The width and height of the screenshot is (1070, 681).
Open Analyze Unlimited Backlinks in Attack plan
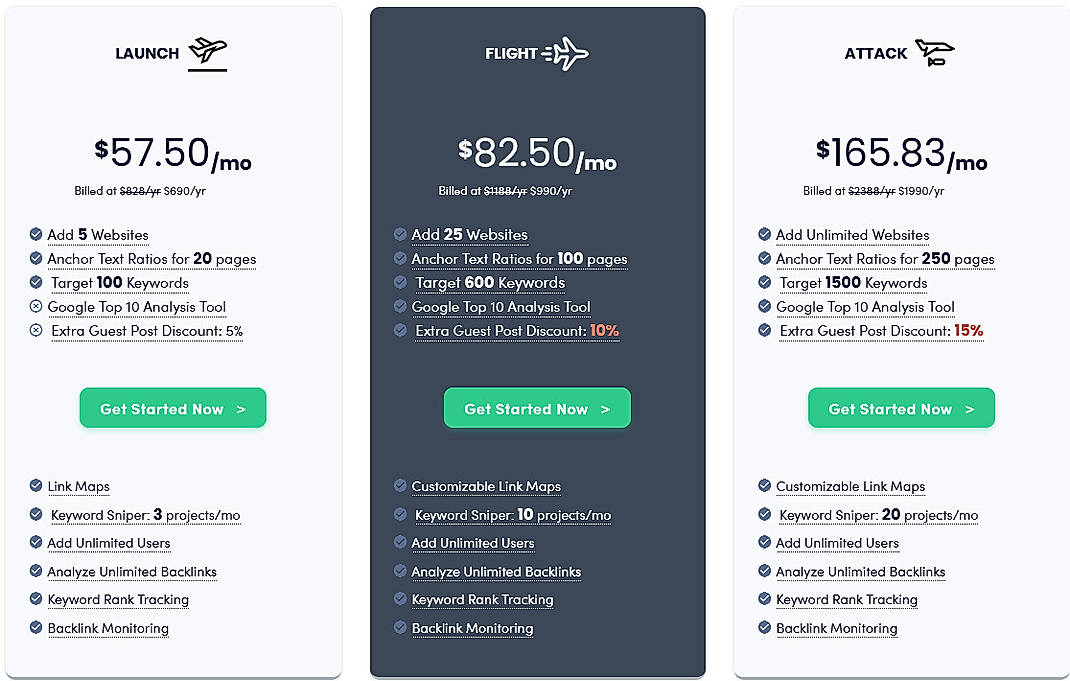(861, 571)
